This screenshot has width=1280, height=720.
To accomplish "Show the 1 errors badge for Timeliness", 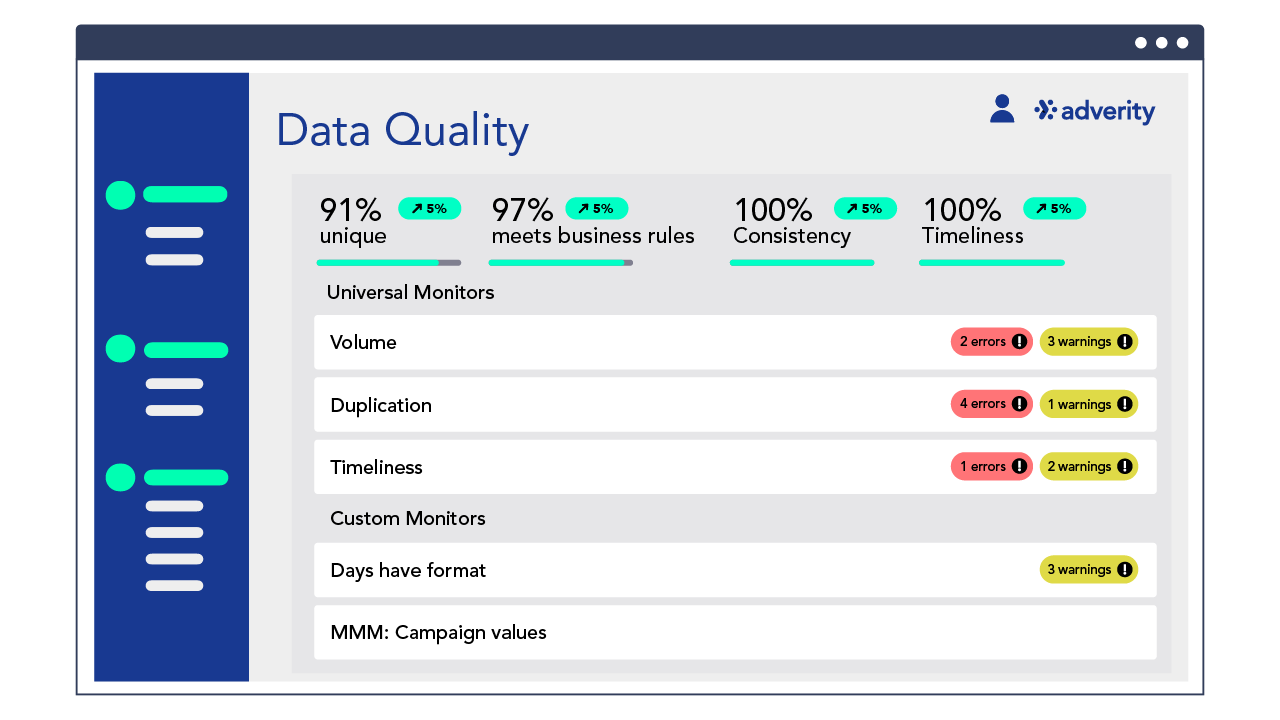I will click(x=992, y=466).
